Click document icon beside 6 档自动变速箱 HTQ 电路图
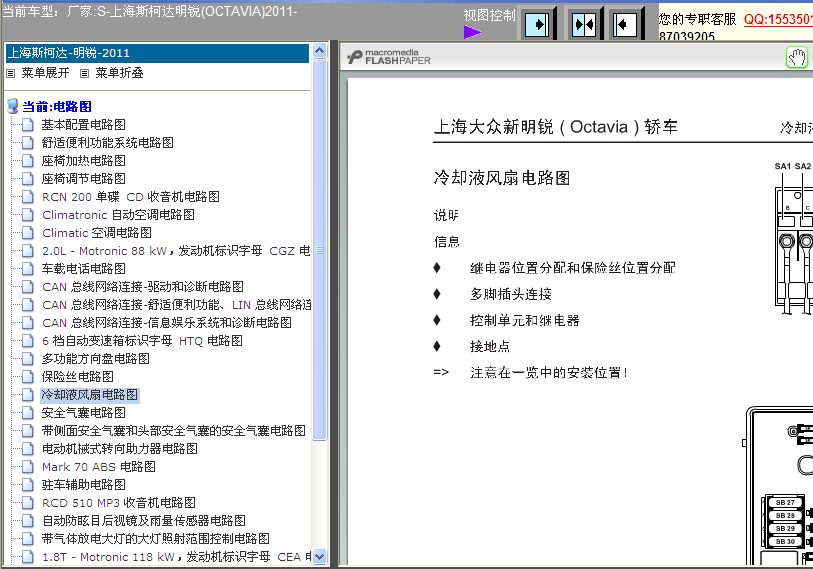This screenshot has height=569, width=813. coord(28,341)
